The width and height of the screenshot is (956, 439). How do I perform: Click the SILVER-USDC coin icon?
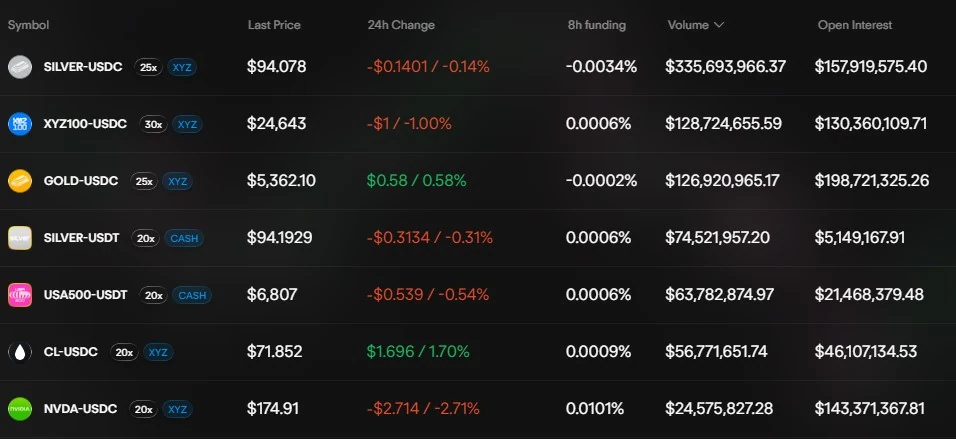[19, 67]
